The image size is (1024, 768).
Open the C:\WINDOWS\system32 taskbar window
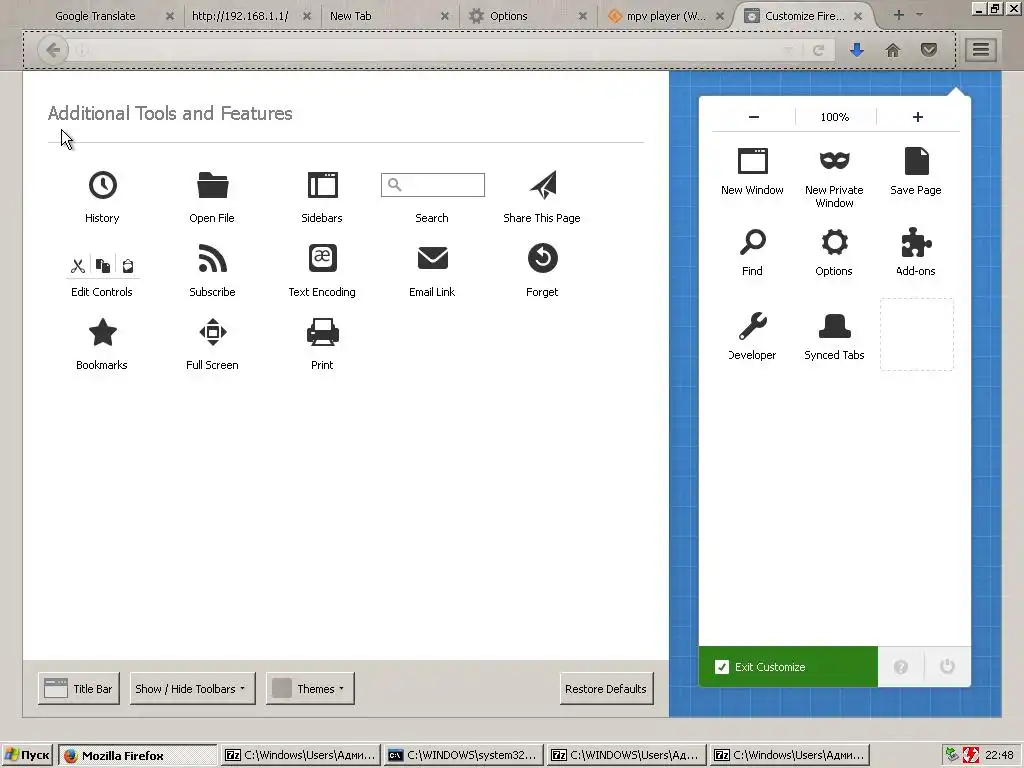(463, 756)
